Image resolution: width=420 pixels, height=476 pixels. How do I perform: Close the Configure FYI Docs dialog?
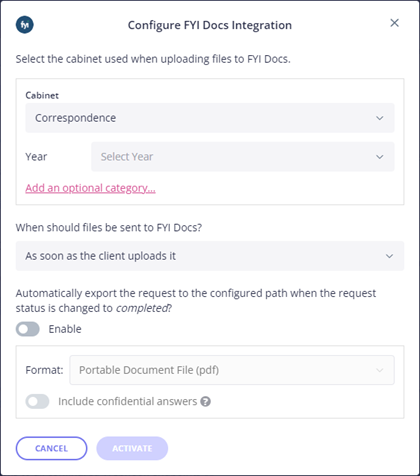click(394, 23)
